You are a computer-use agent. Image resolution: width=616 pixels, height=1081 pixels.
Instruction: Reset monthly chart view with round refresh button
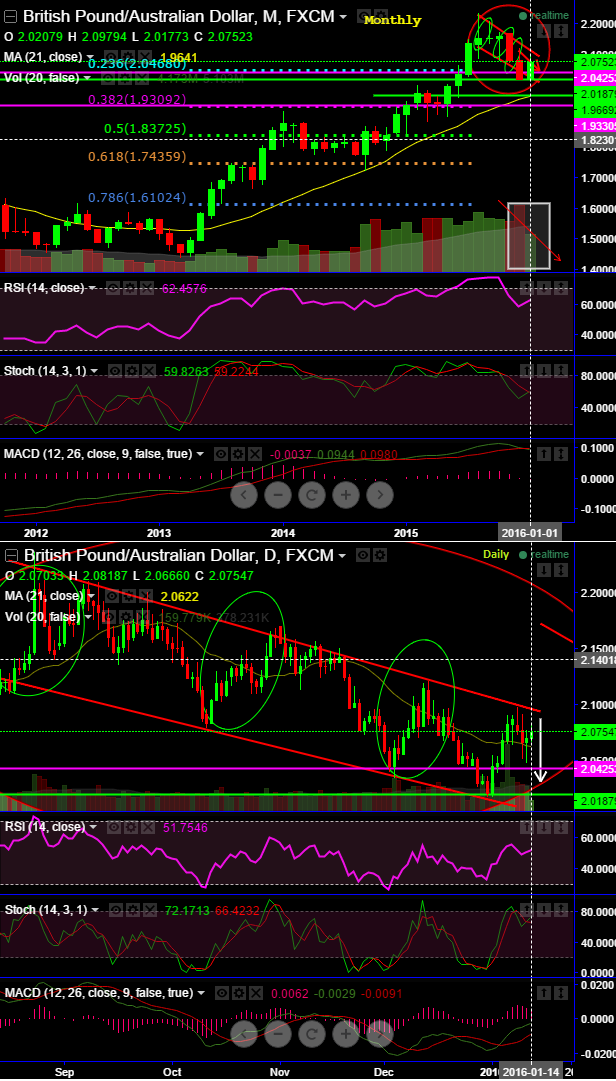[x=311, y=494]
